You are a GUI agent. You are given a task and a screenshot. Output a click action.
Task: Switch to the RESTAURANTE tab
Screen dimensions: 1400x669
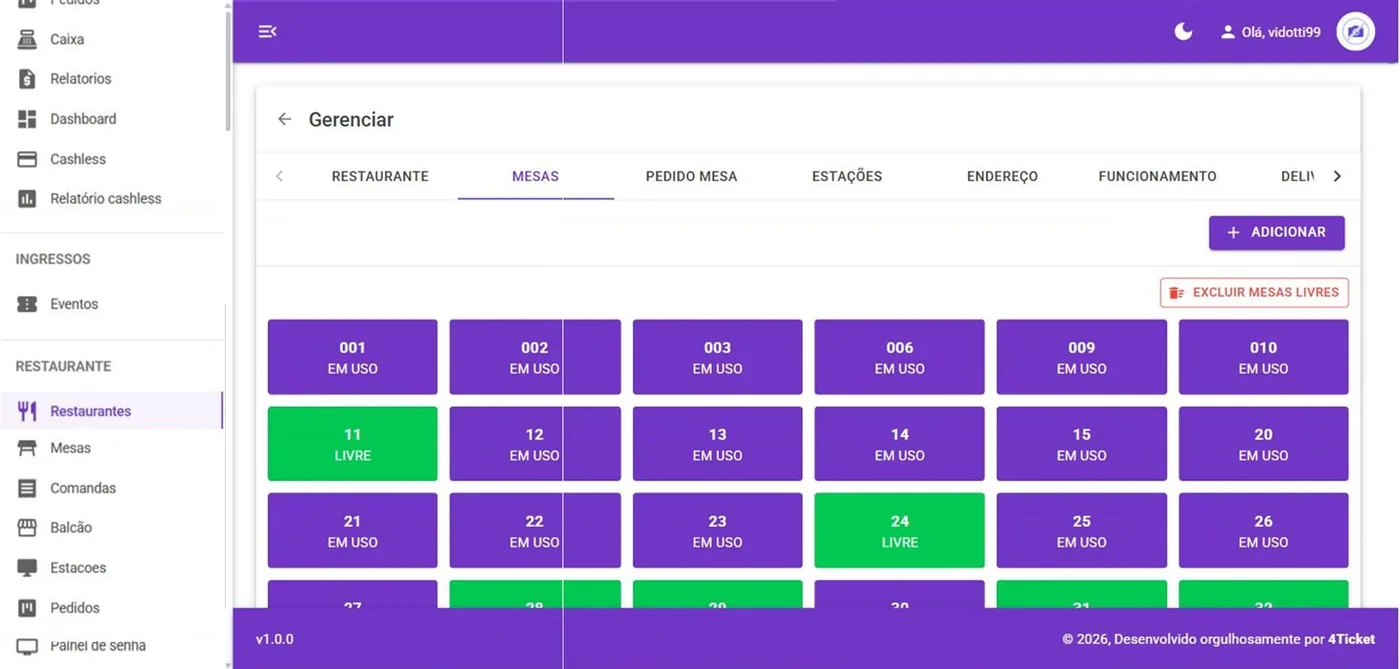(x=380, y=176)
